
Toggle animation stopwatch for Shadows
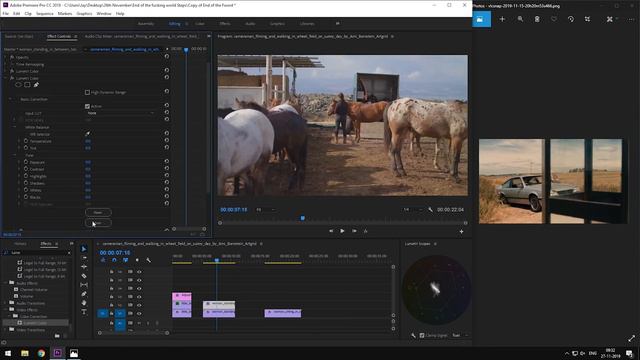tap(26, 183)
